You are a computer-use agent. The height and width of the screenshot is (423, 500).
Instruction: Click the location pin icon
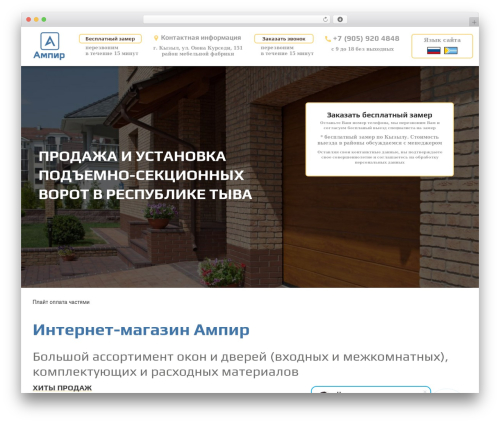pyautogui.click(x=156, y=38)
